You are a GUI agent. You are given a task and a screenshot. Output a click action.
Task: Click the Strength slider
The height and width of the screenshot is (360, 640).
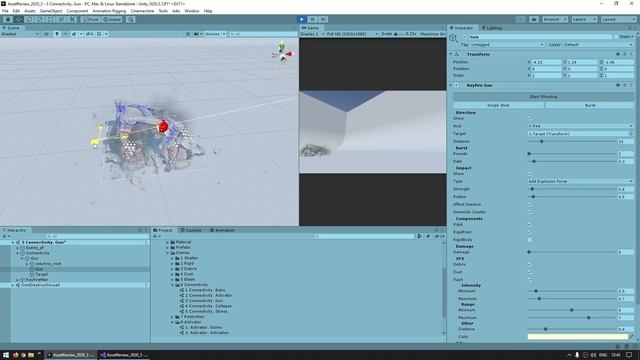(571, 189)
